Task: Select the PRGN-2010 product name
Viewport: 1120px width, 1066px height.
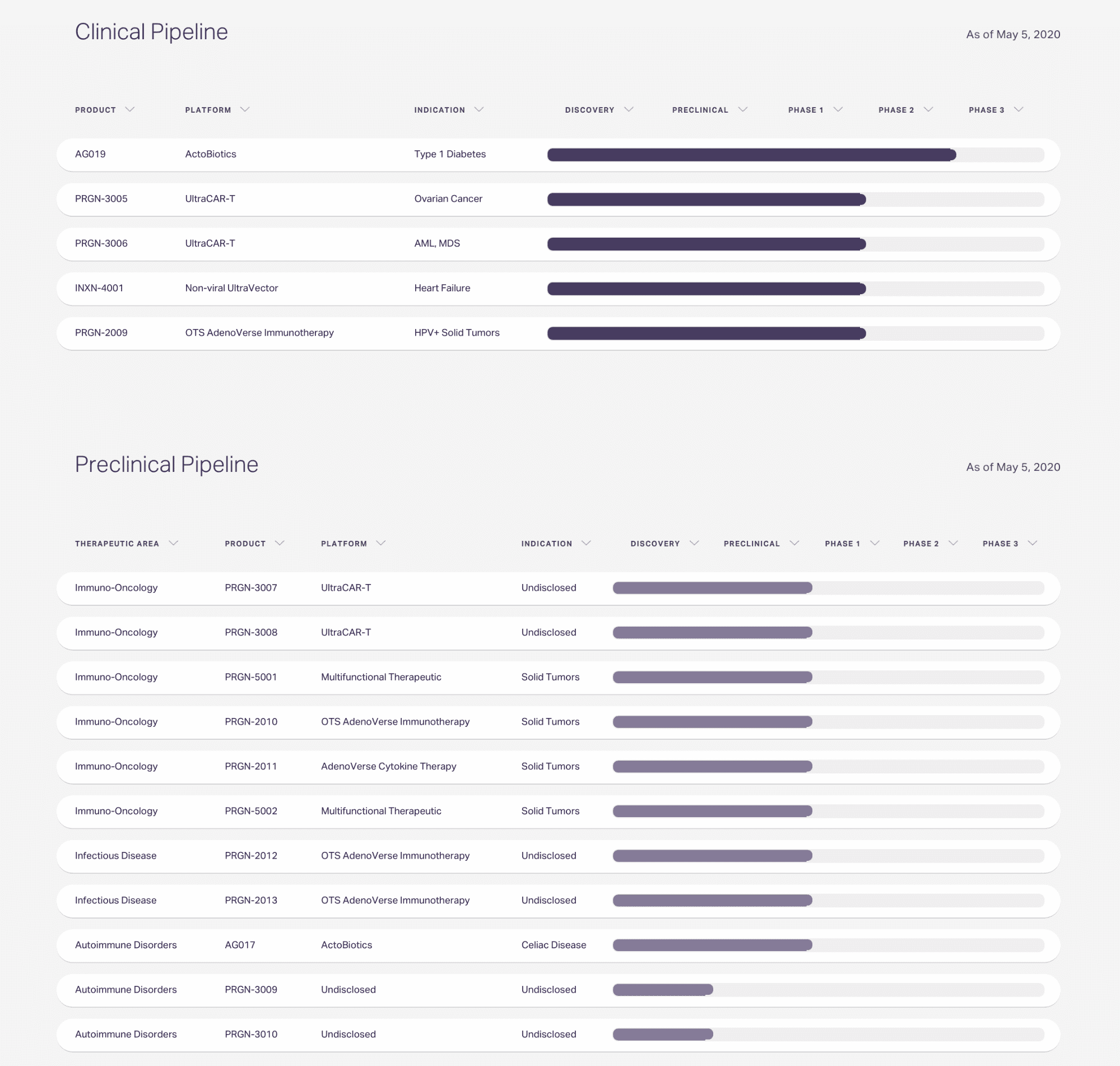Action: click(x=251, y=722)
